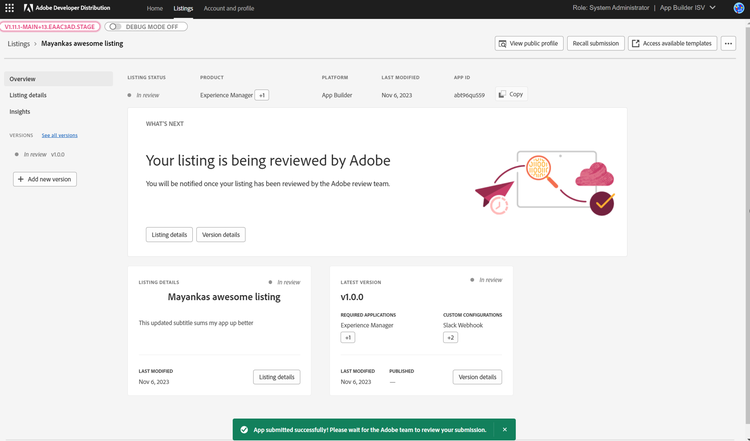Click app ID text abt96qu559
Viewport: 750px width, 441px height.
pyautogui.click(x=469, y=95)
